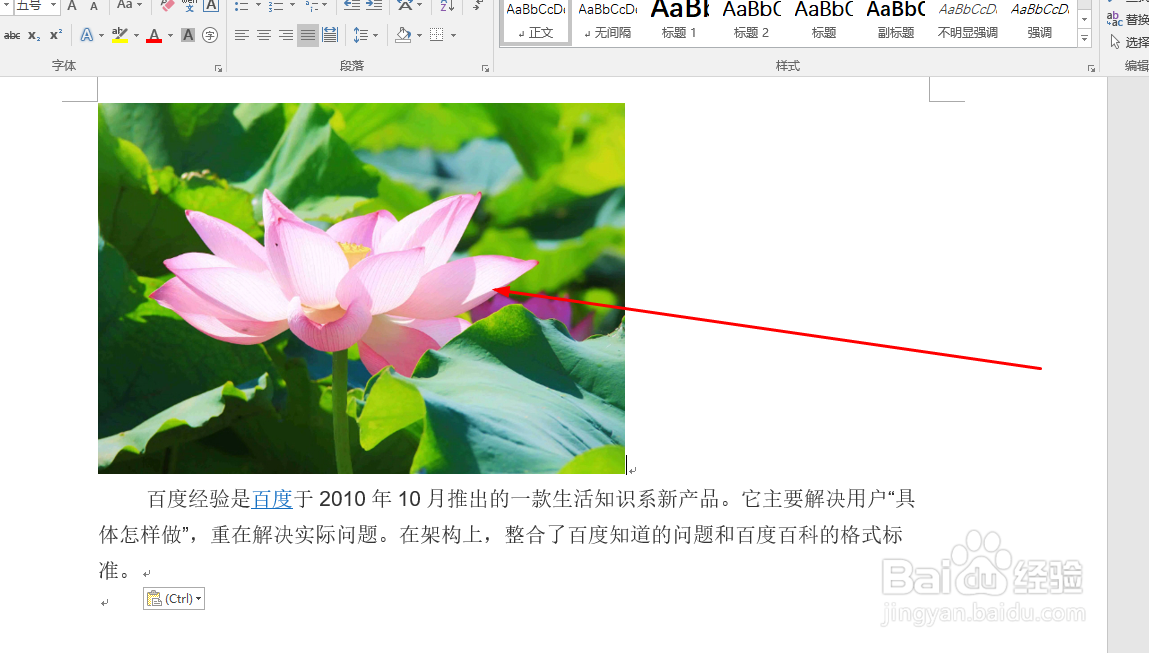Toggle center paragraph alignment
The width and height of the screenshot is (1149, 653).
pos(263,33)
